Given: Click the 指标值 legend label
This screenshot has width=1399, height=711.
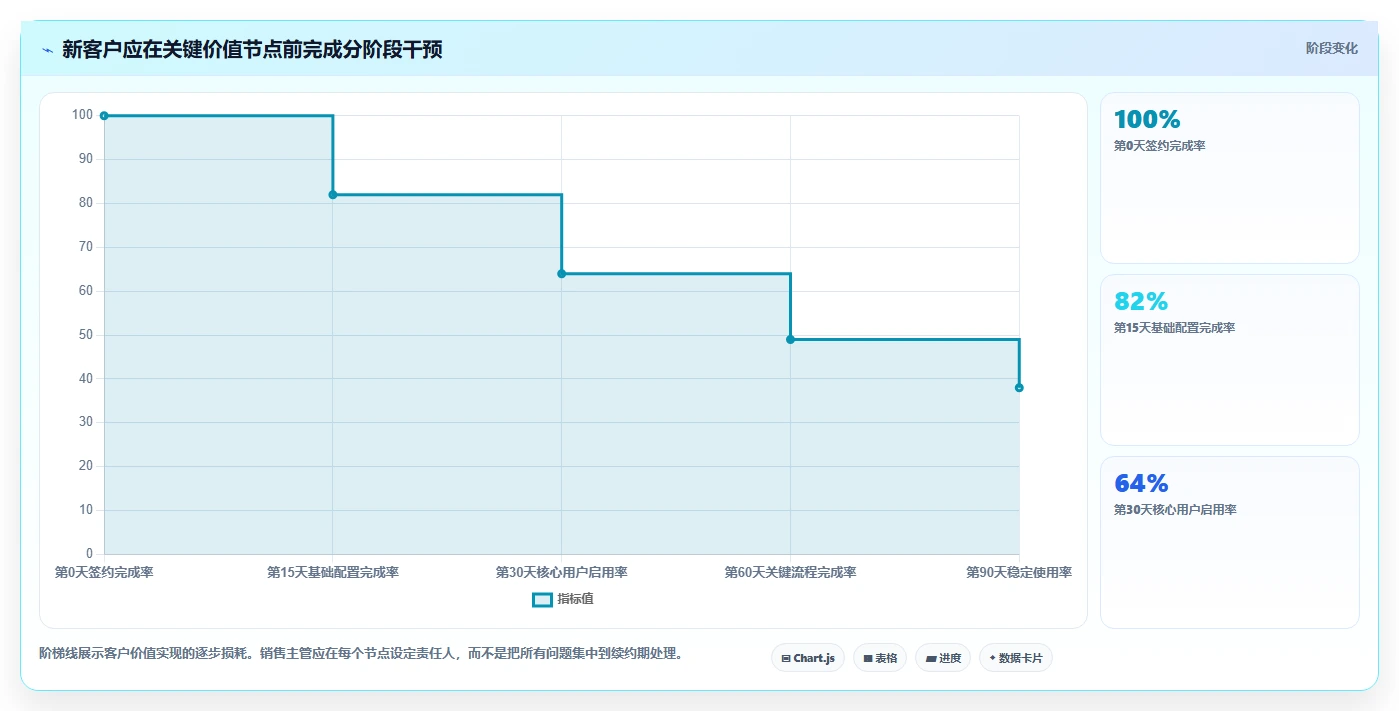Looking at the screenshot, I should pyautogui.click(x=575, y=600).
